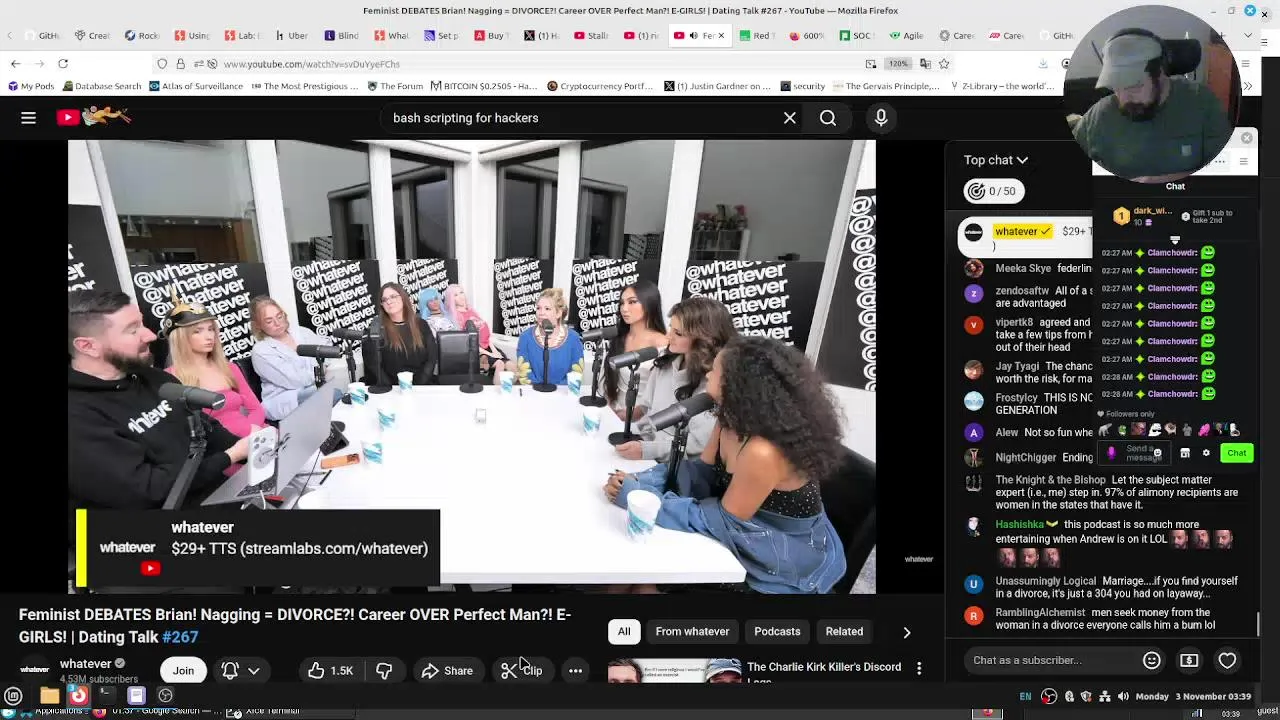Open the YouTube hamburger guide menu
Image resolution: width=1280 pixels, height=720 pixels.
[x=28, y=118]
